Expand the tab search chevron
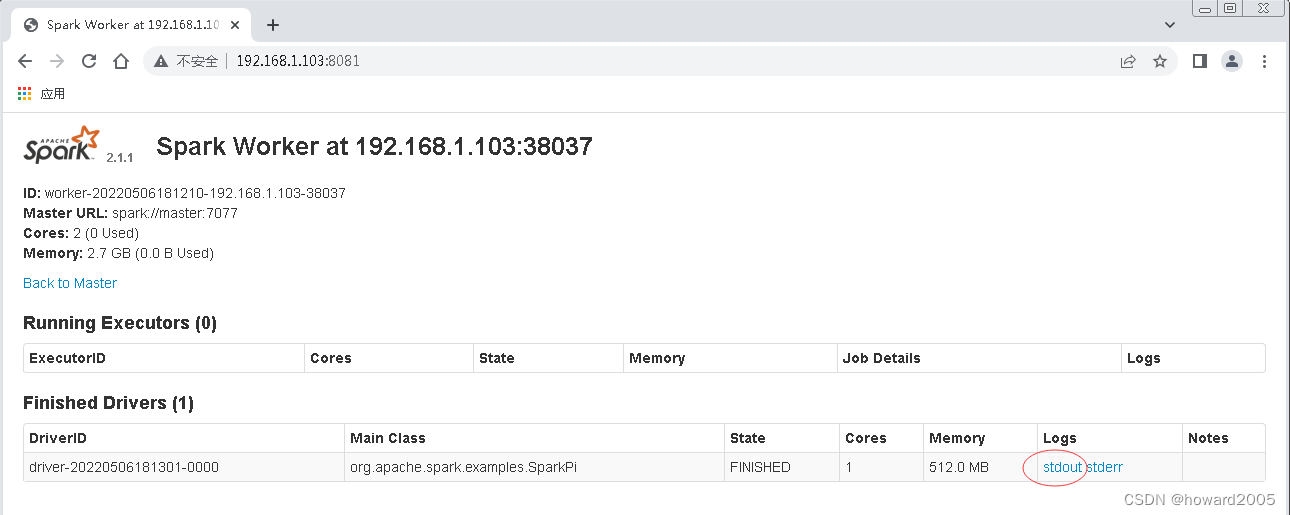Image resolution: width=1290 pixels, height=515 pixels. (1171, 24)
